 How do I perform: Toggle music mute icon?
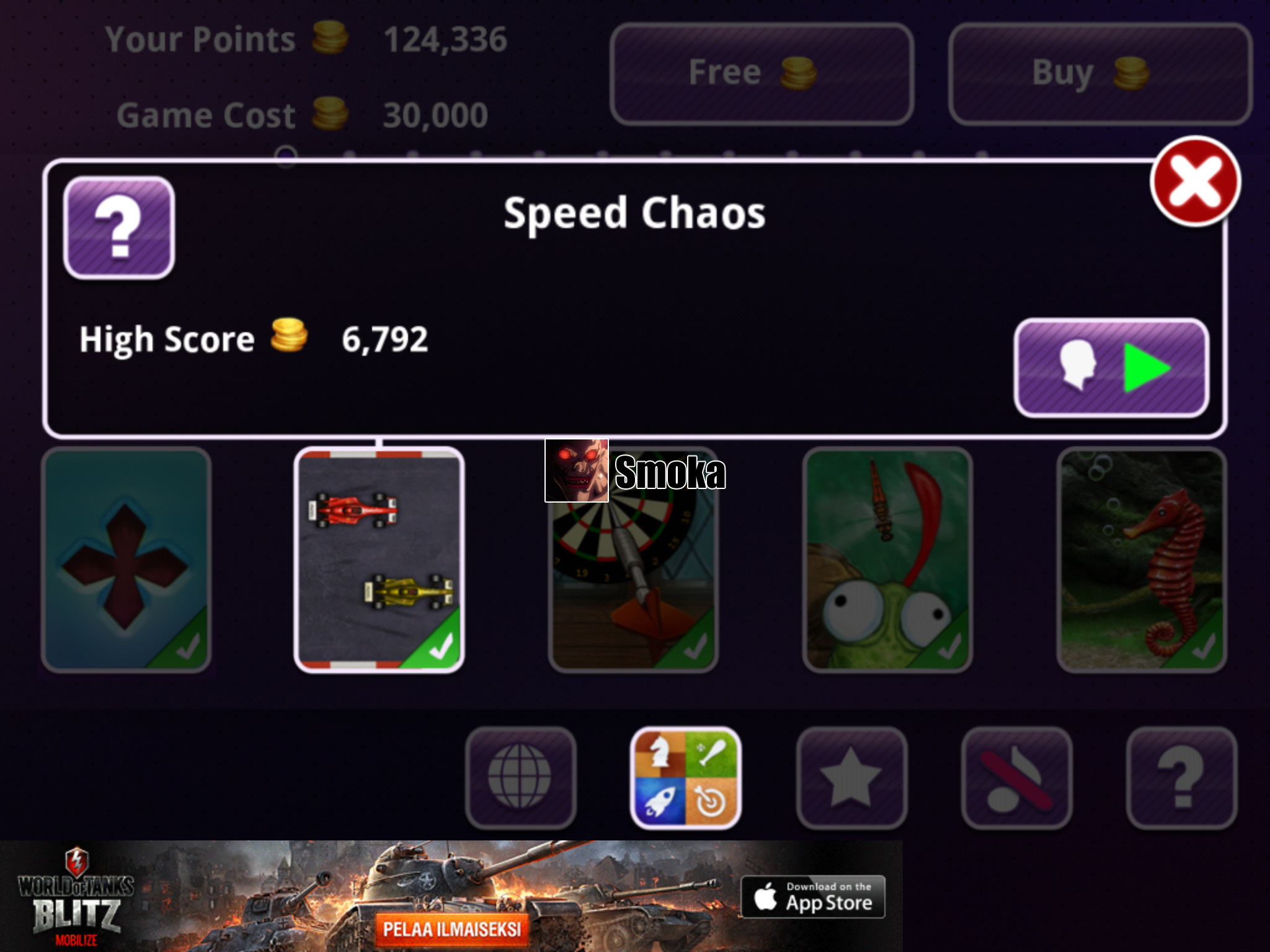(x=1016, y=778)
